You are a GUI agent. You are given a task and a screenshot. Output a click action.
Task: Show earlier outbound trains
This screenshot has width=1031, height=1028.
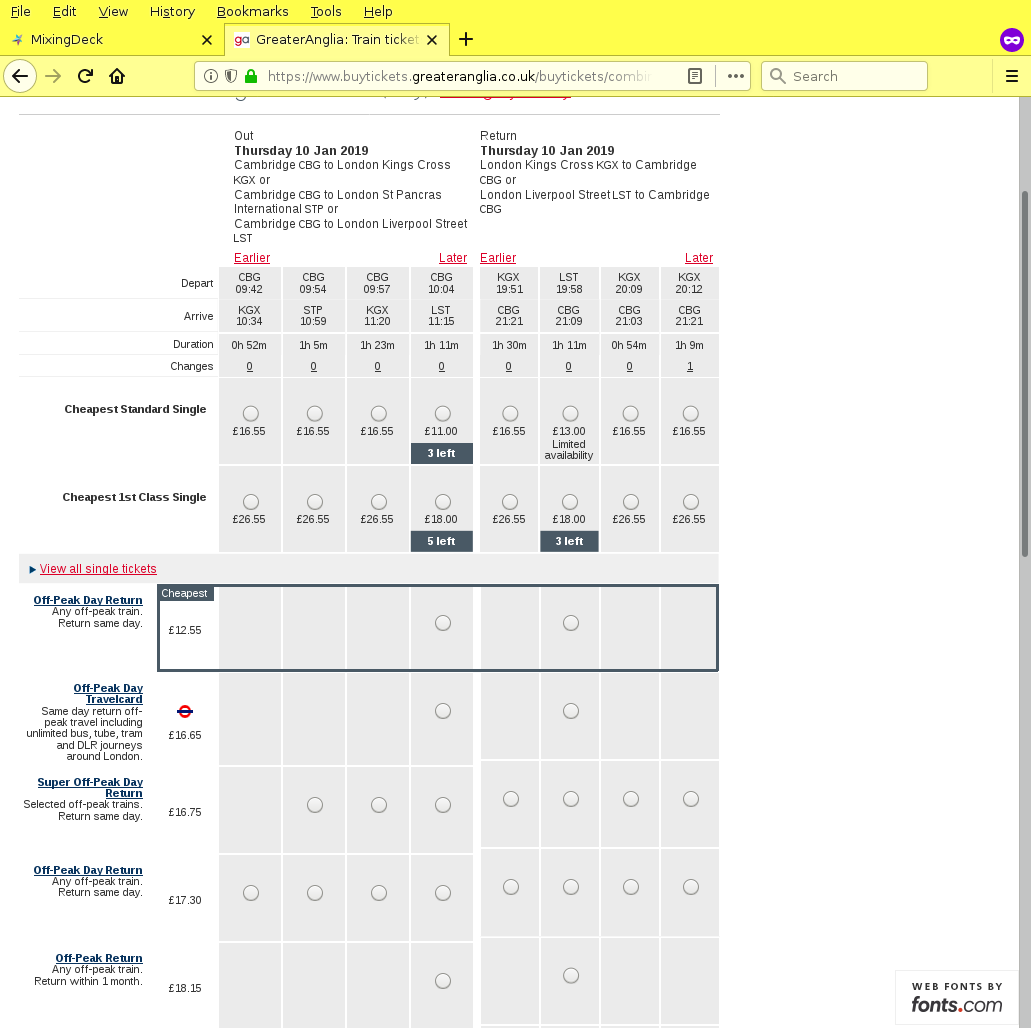tap(252, 258)
